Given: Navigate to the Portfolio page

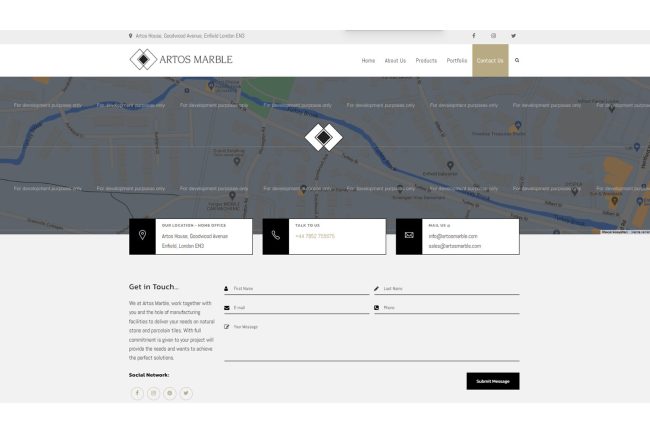Looking at the screenshot, I should tap(456, 60).
